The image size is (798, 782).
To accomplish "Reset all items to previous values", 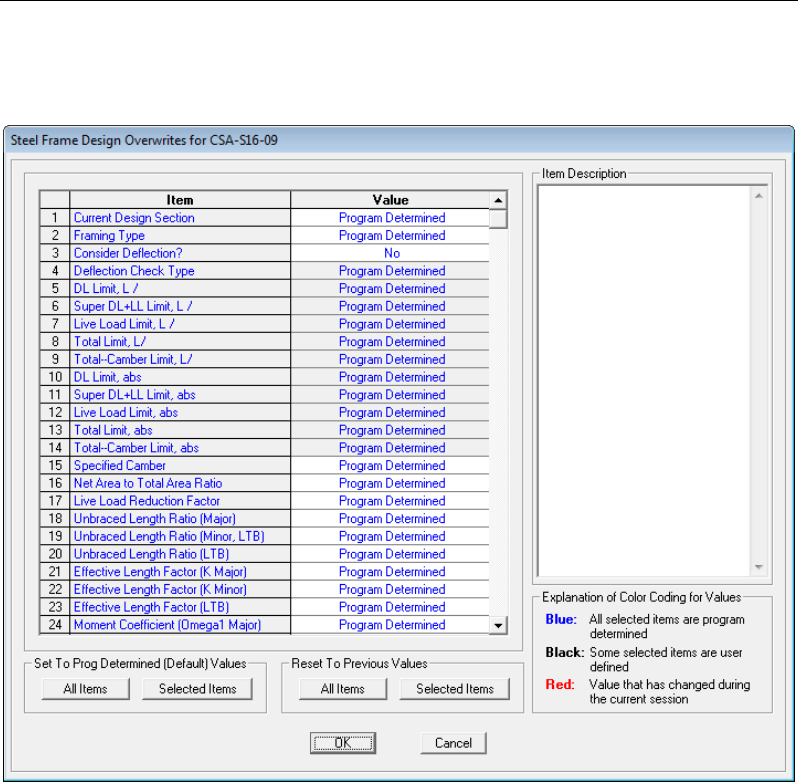I will coord(343,689).
